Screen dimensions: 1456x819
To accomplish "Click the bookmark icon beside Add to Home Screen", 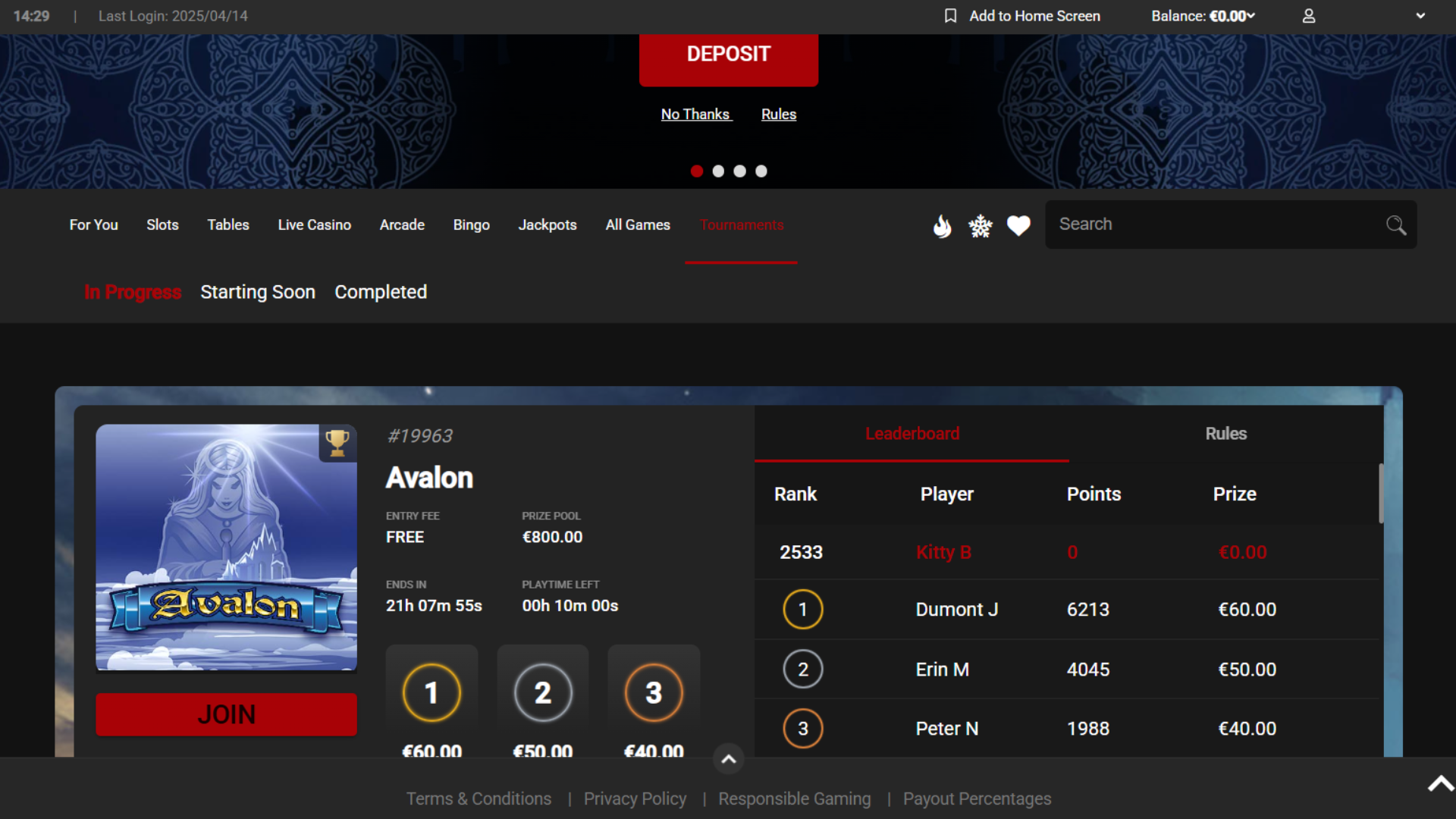I will [x=950, y=16].
